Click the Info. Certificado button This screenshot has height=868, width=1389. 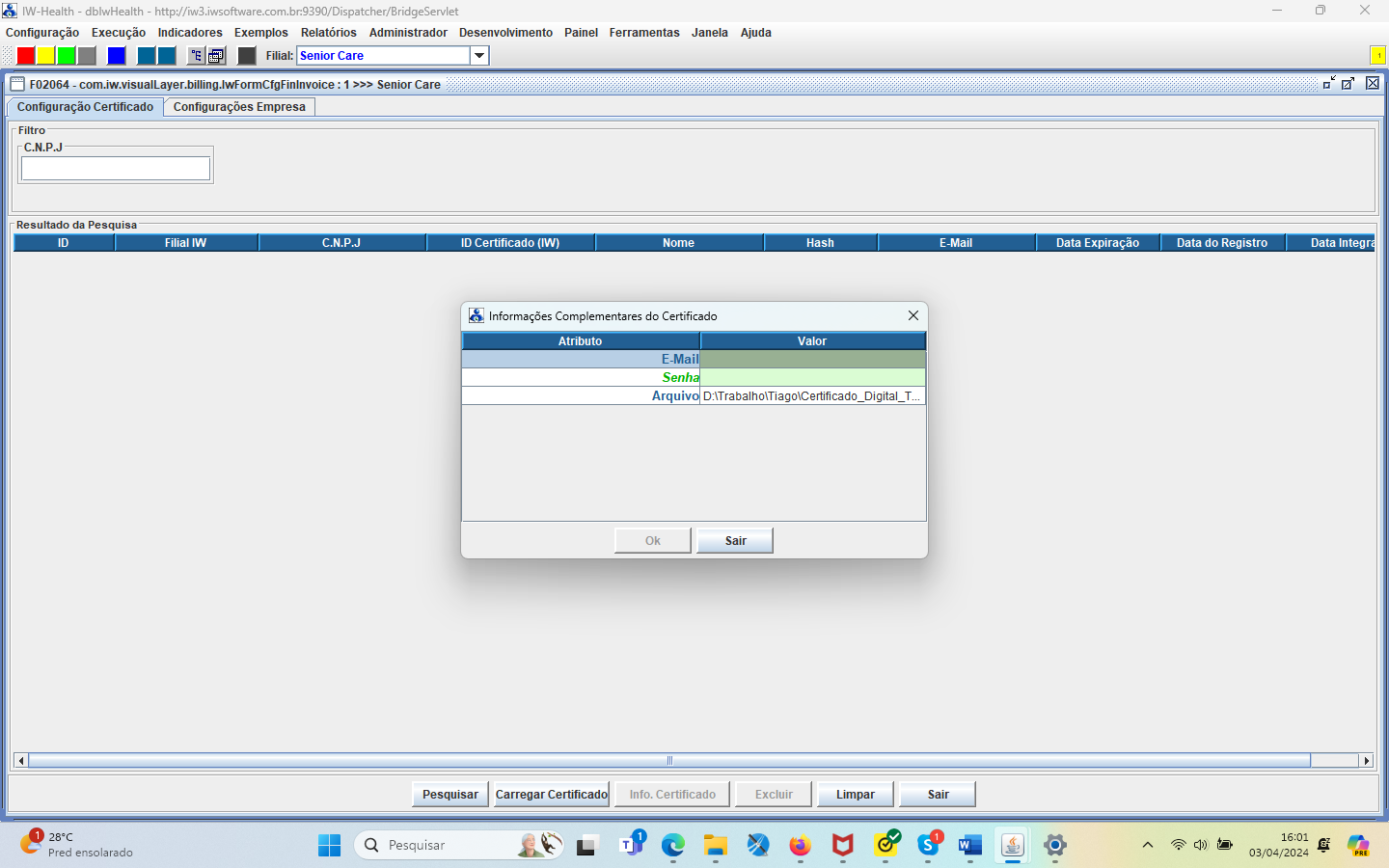tap(672, 795)
